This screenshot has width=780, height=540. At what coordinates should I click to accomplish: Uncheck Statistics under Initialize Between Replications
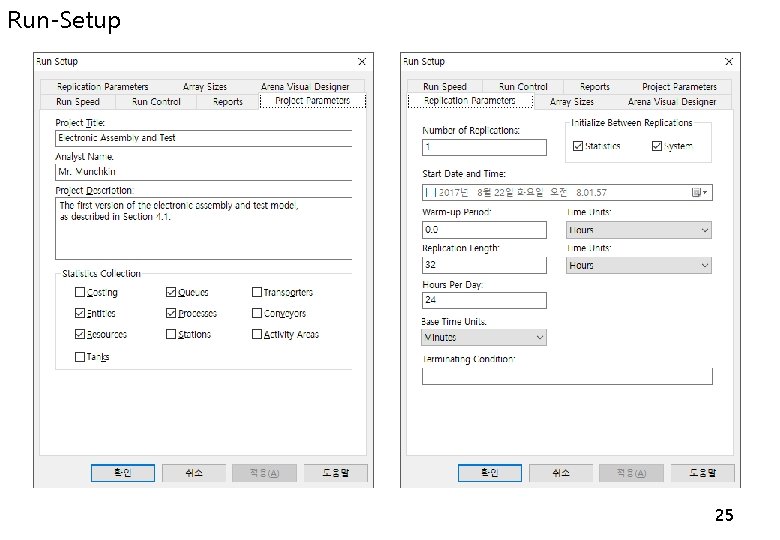click(x=578, y=146)
